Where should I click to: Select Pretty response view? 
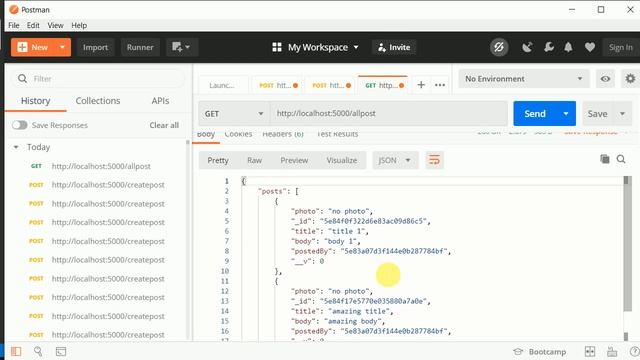click(218, 160)
